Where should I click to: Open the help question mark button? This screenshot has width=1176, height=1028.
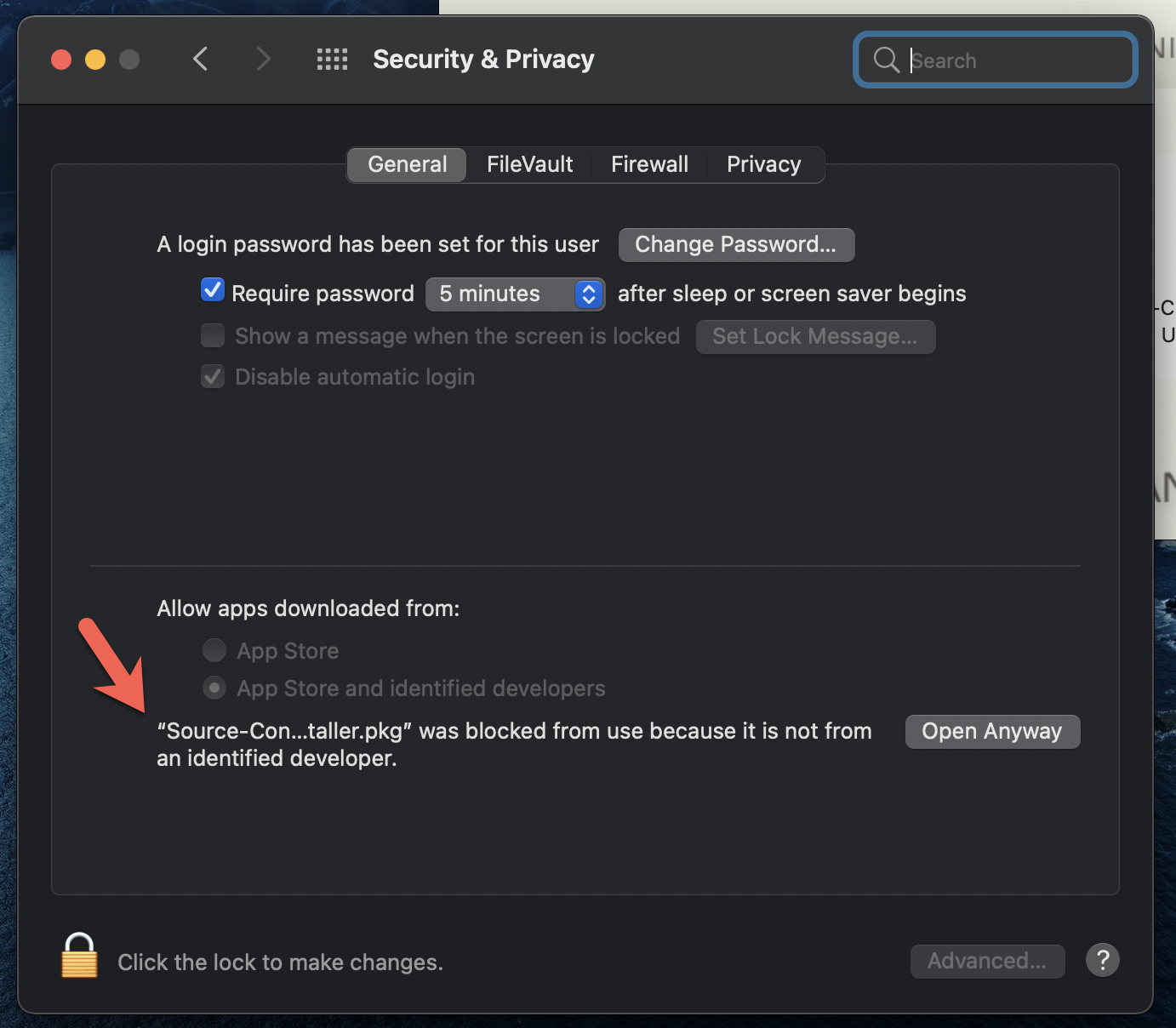[1102, 961]
